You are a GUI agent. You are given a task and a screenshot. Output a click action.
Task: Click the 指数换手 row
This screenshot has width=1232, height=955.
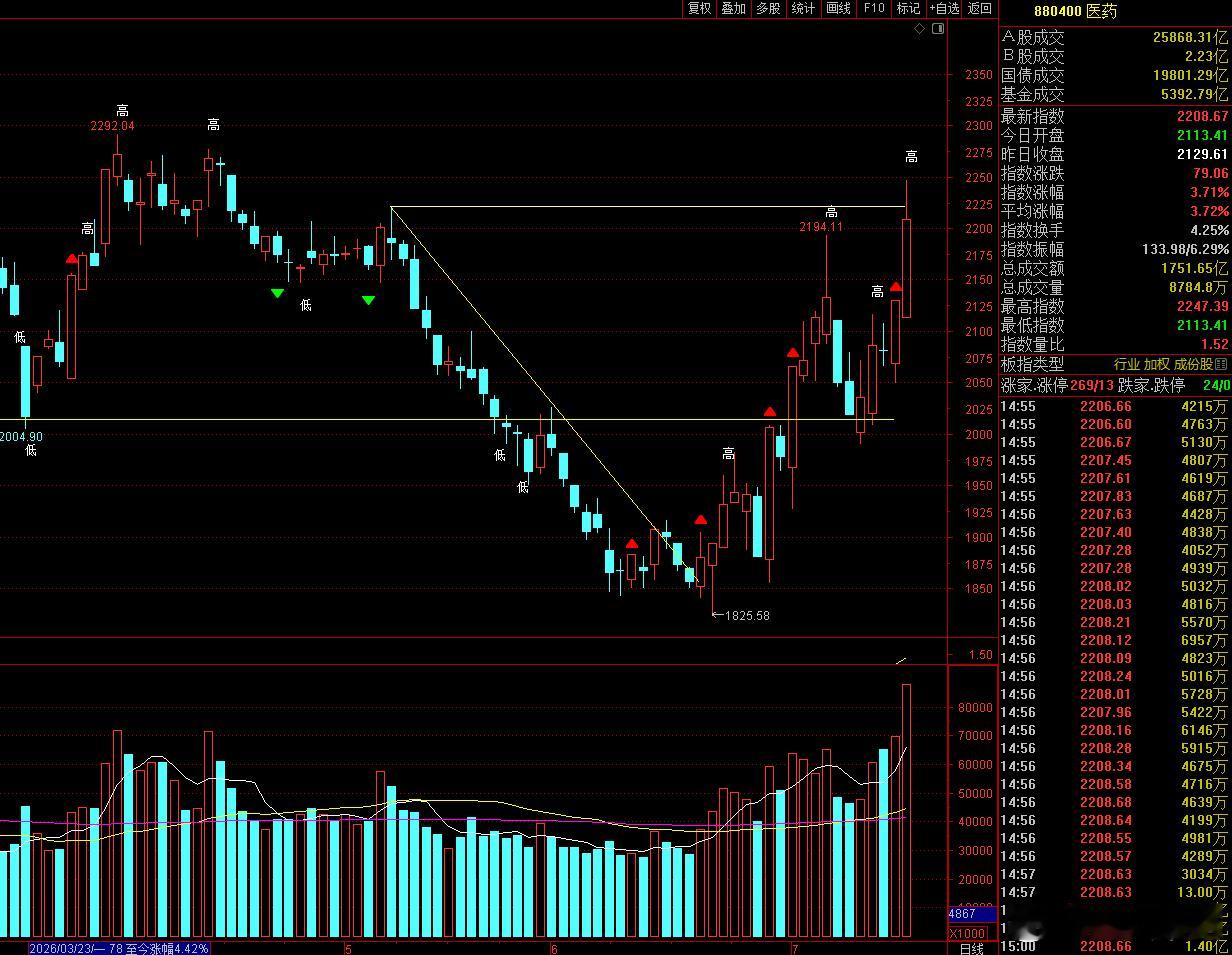coord(1115,230)
